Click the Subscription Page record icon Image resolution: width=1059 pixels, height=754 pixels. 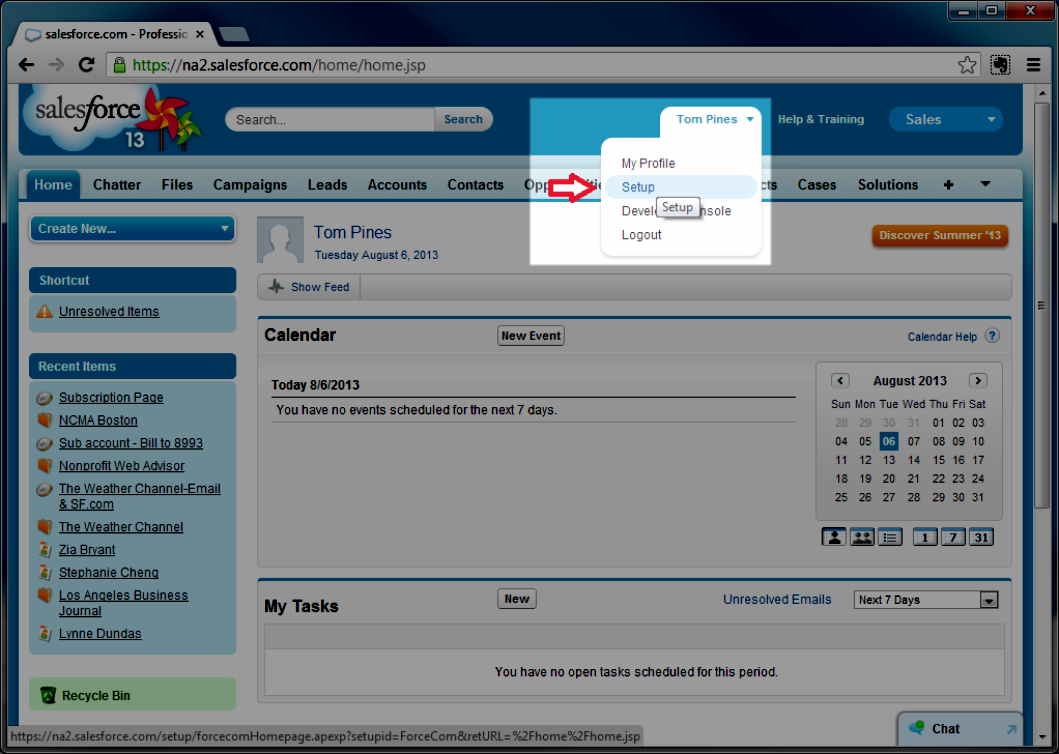coord(45,398)
